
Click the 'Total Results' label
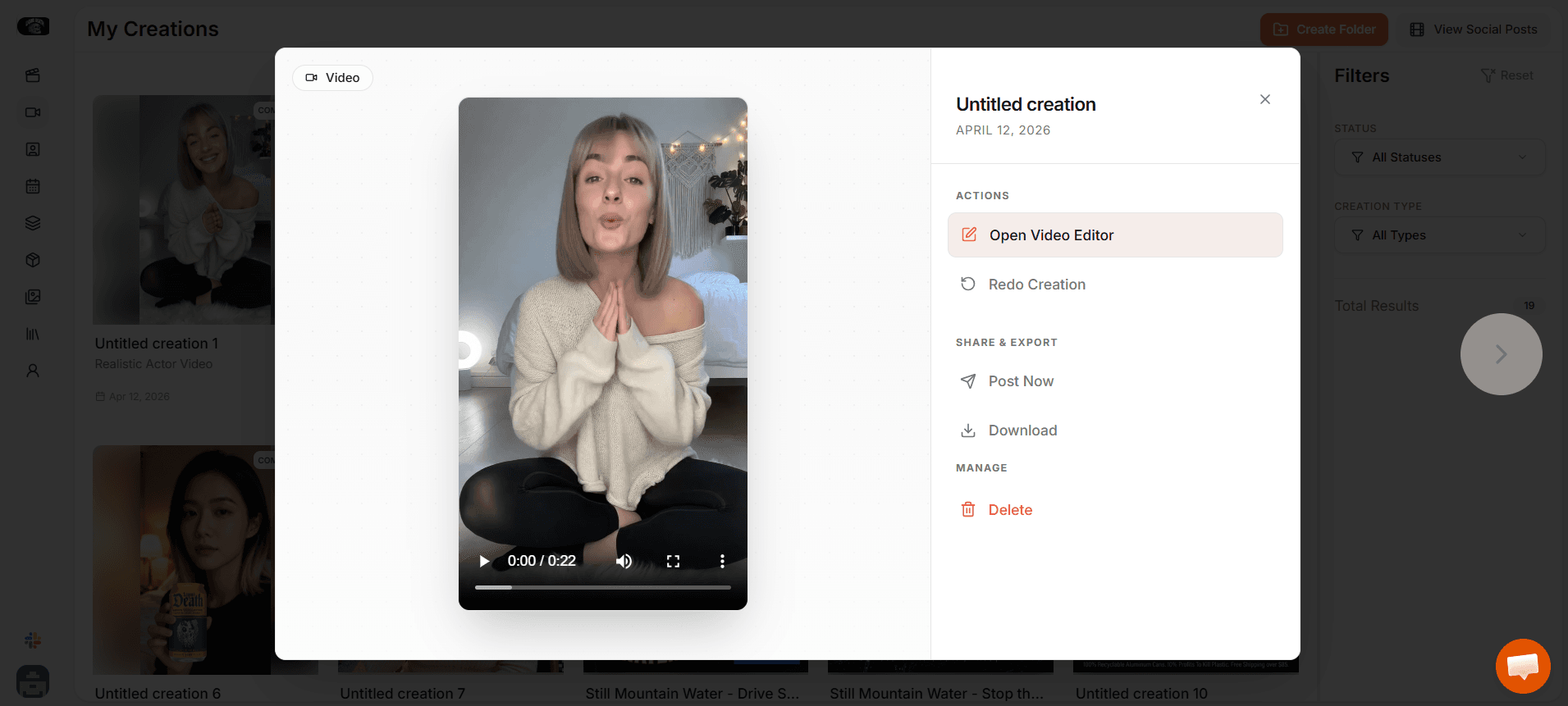point(1377,306)
